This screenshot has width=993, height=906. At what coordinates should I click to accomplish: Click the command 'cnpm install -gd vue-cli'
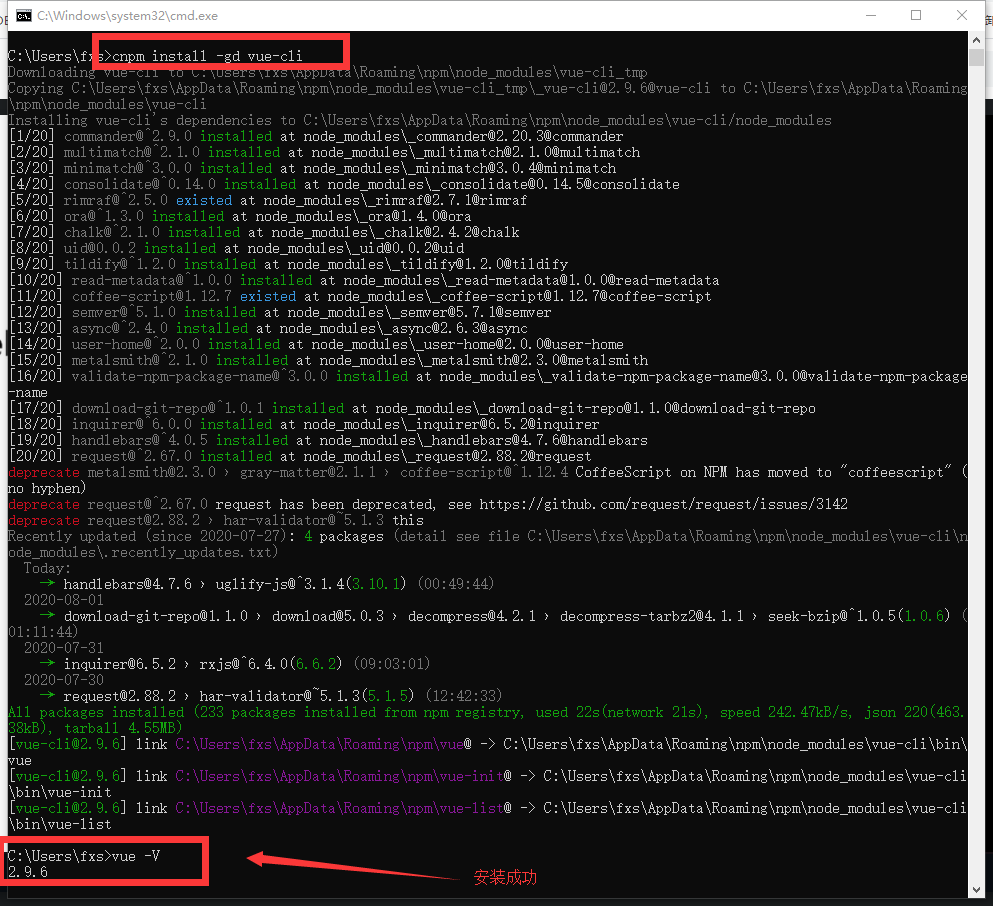click(207, 56)
